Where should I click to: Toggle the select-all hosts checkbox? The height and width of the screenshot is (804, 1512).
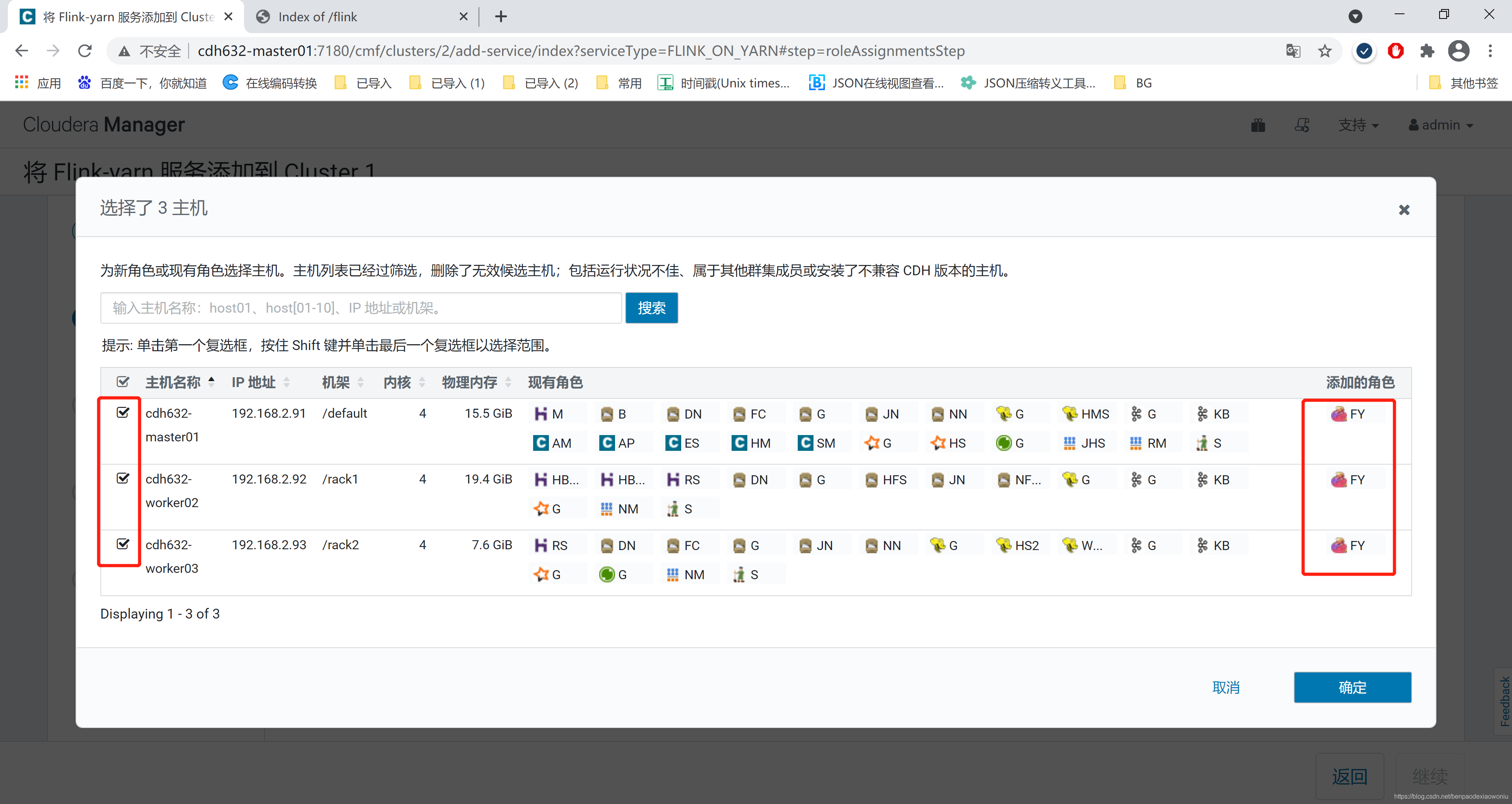pos(123,382)
